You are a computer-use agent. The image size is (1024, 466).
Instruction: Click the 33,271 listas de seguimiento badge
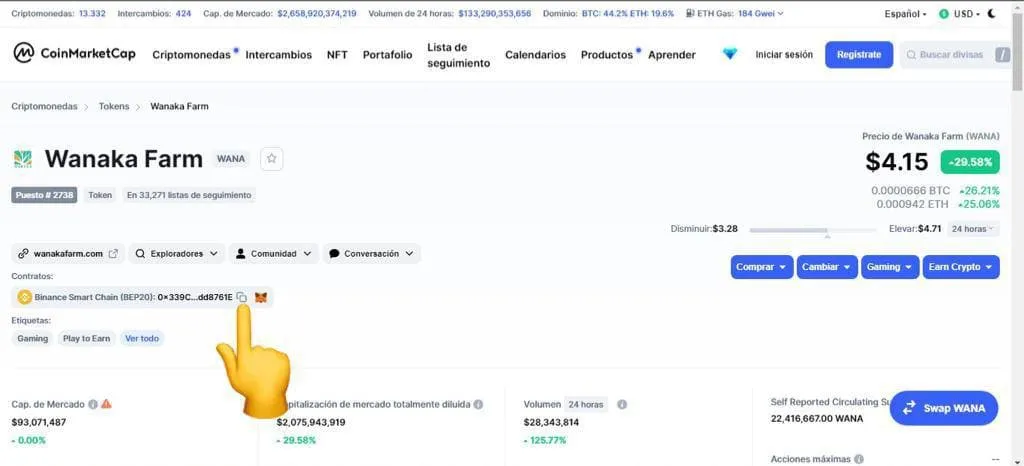[189, 194]
